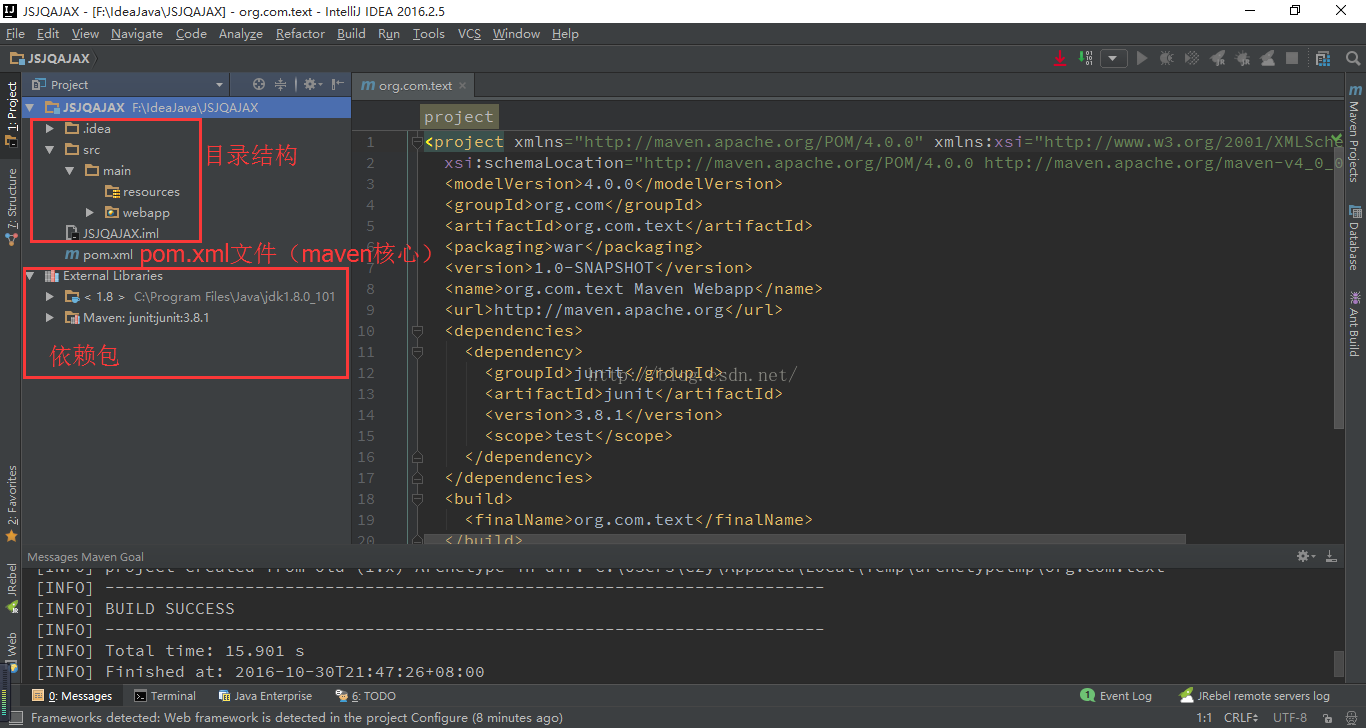
Task: Open Project panel gear settings
Action: pos(311,85)
